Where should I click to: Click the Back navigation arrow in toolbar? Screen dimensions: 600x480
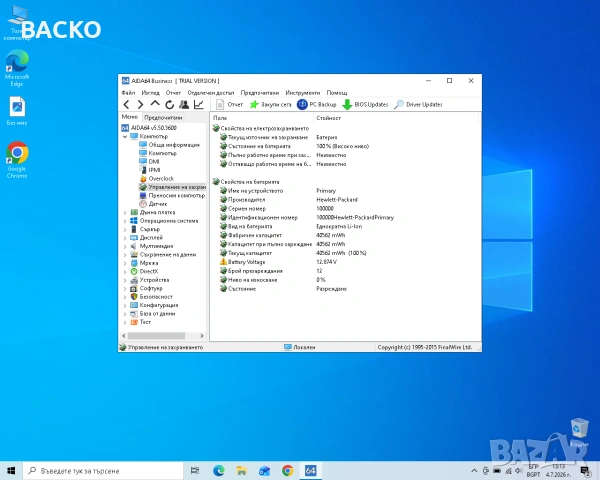pos(126,104)
